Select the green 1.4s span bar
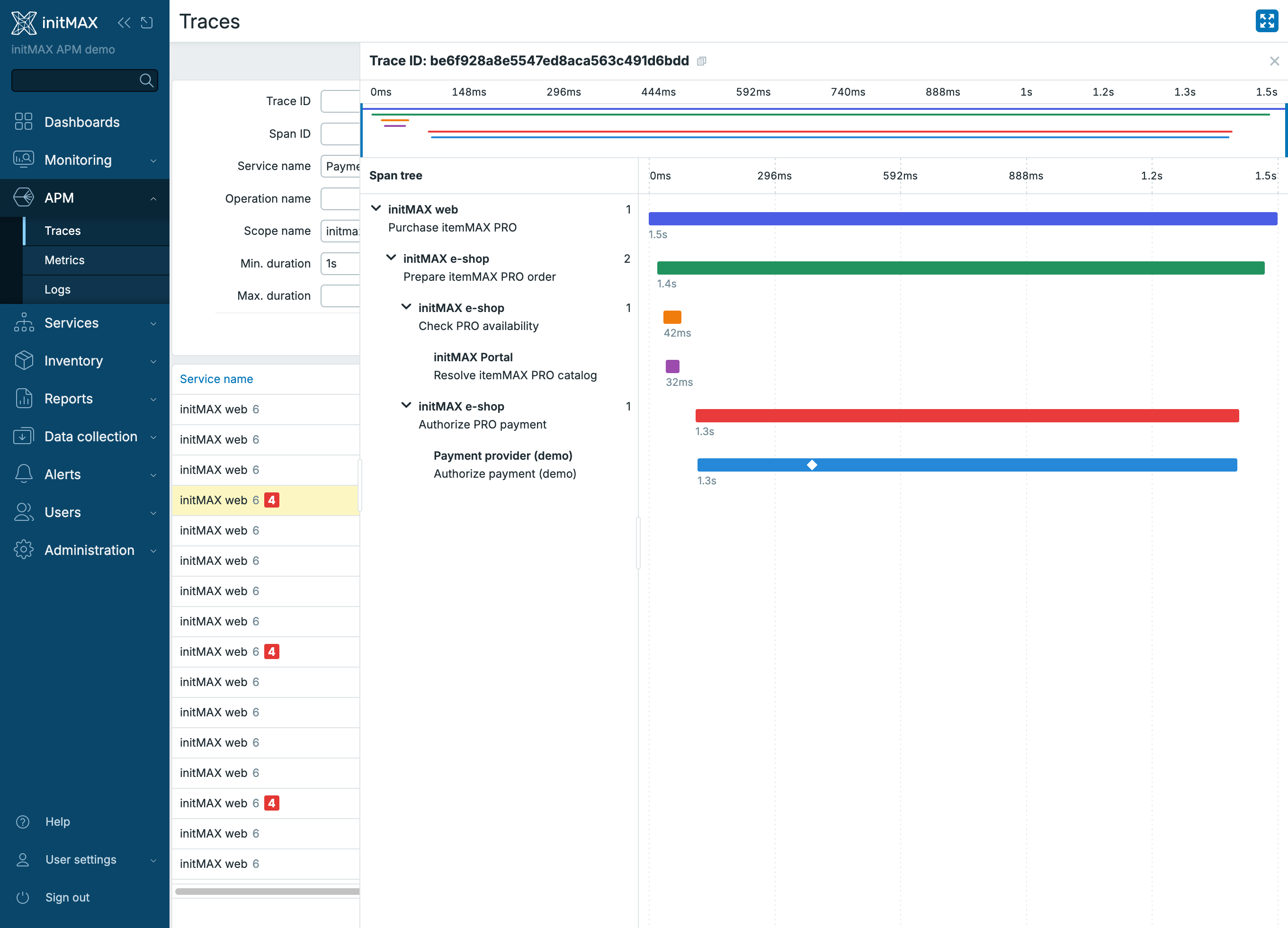Viewport: 1288px width, 928px height. point(960,268)
